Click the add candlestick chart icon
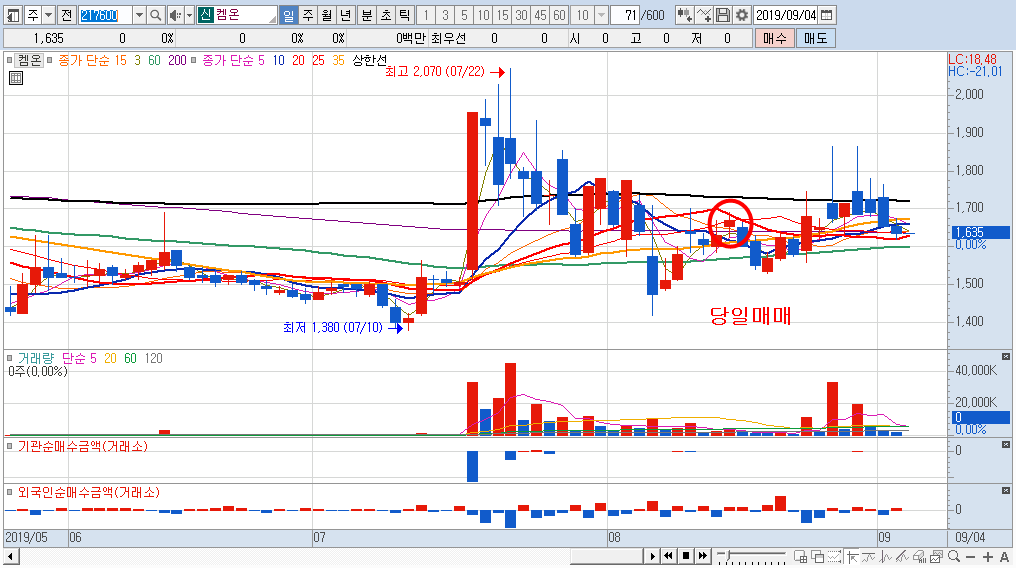The height and width of the screenshot is (568, 1016). [x=684, y=15]
